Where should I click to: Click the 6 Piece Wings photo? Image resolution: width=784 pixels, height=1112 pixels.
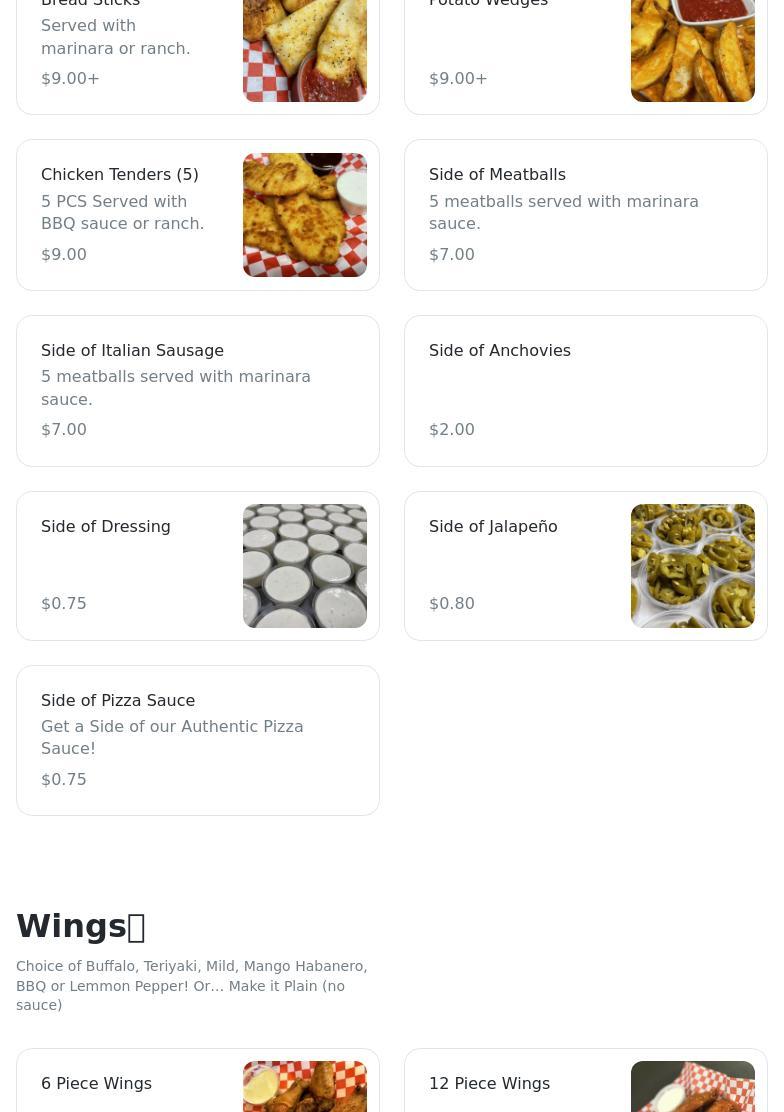pyautogui.click(x=305, y=1087)
